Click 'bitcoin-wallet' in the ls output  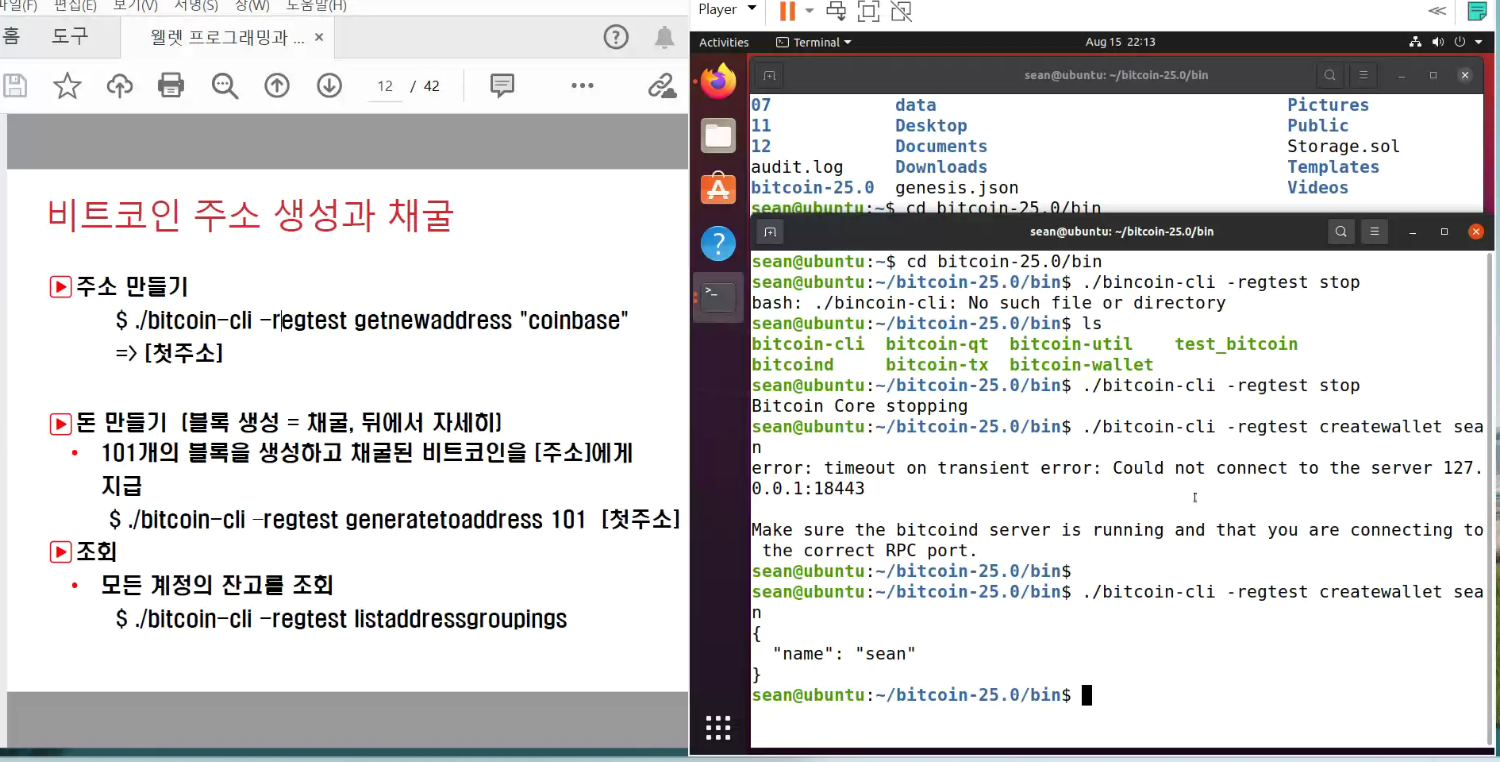[x=1081, y=365]
